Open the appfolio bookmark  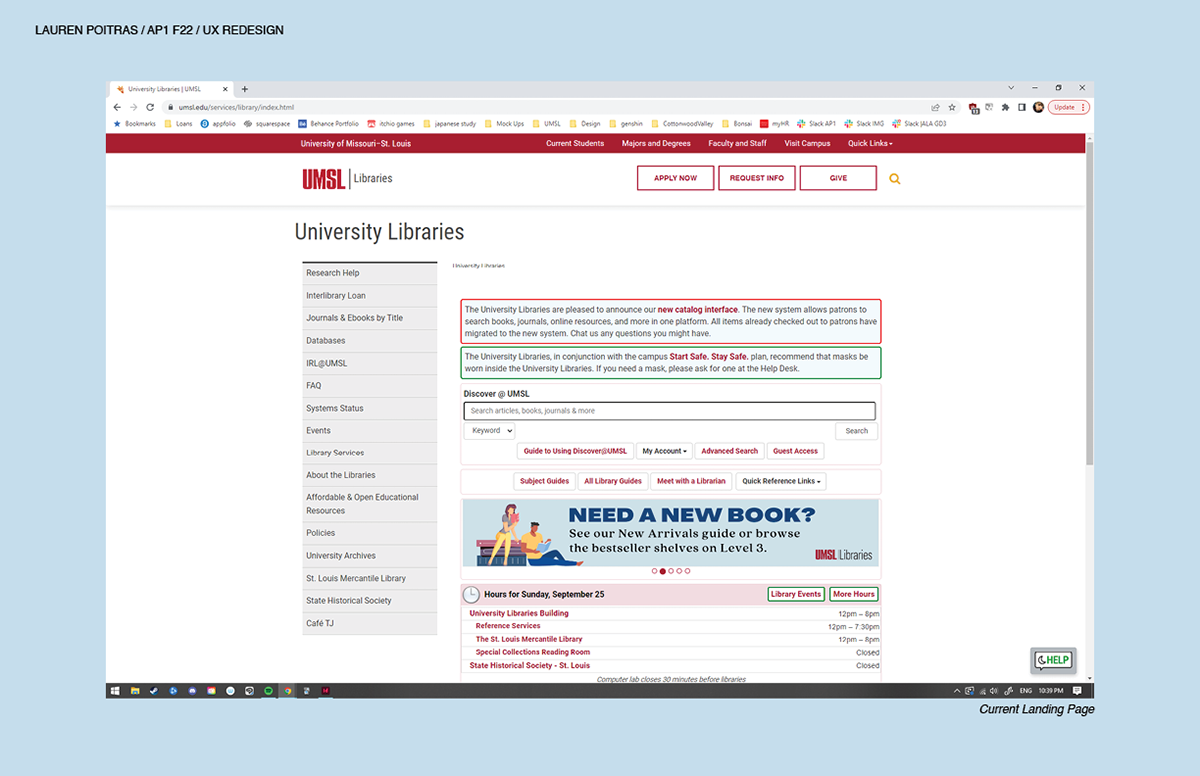[x=218, y=124]
